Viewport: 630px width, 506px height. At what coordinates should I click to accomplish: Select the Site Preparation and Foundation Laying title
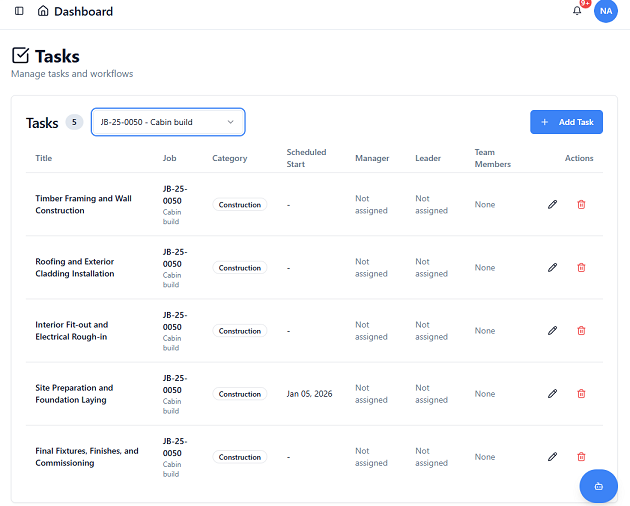coord(74,394)
